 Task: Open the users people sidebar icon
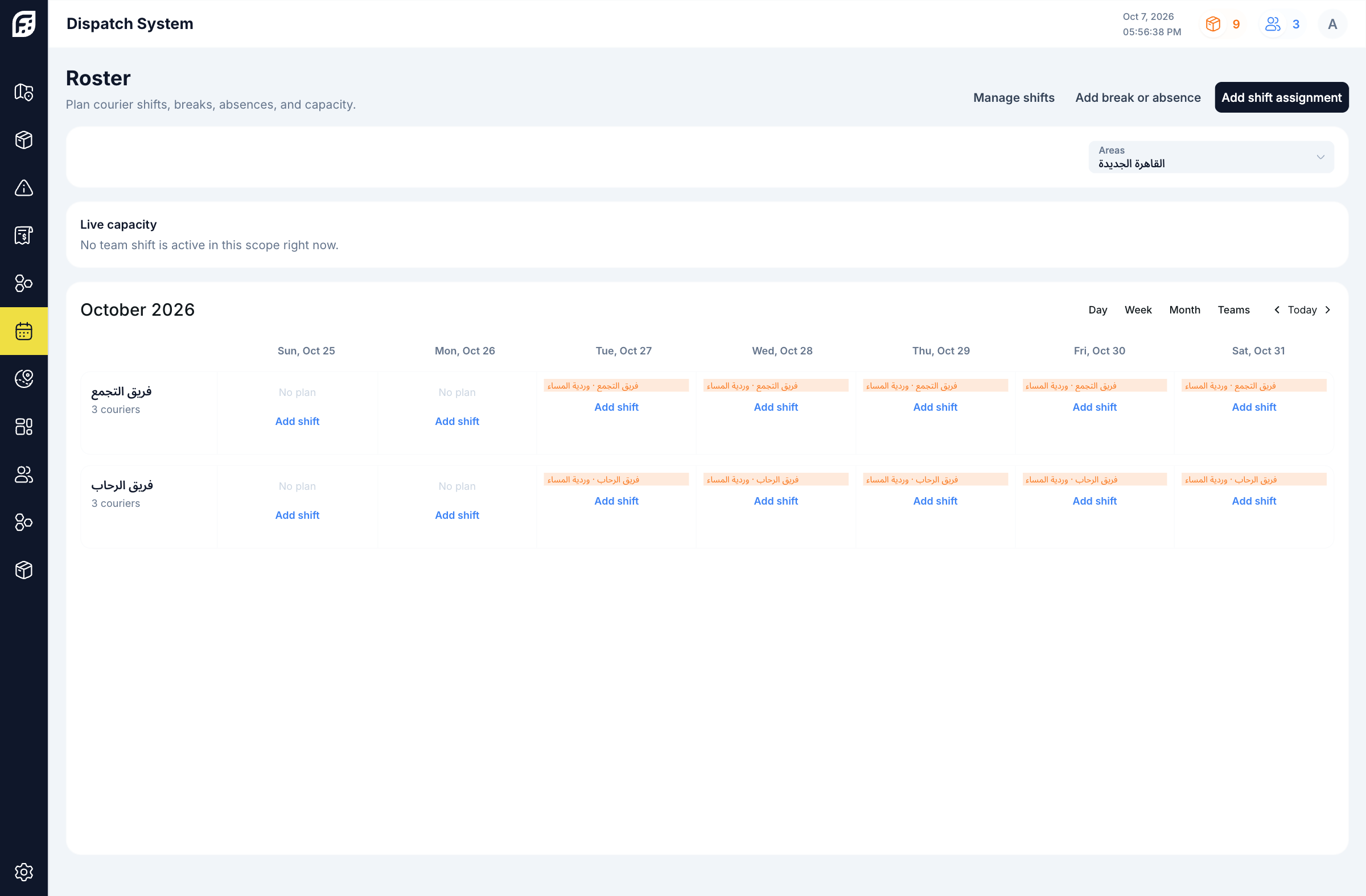[23, 474]
